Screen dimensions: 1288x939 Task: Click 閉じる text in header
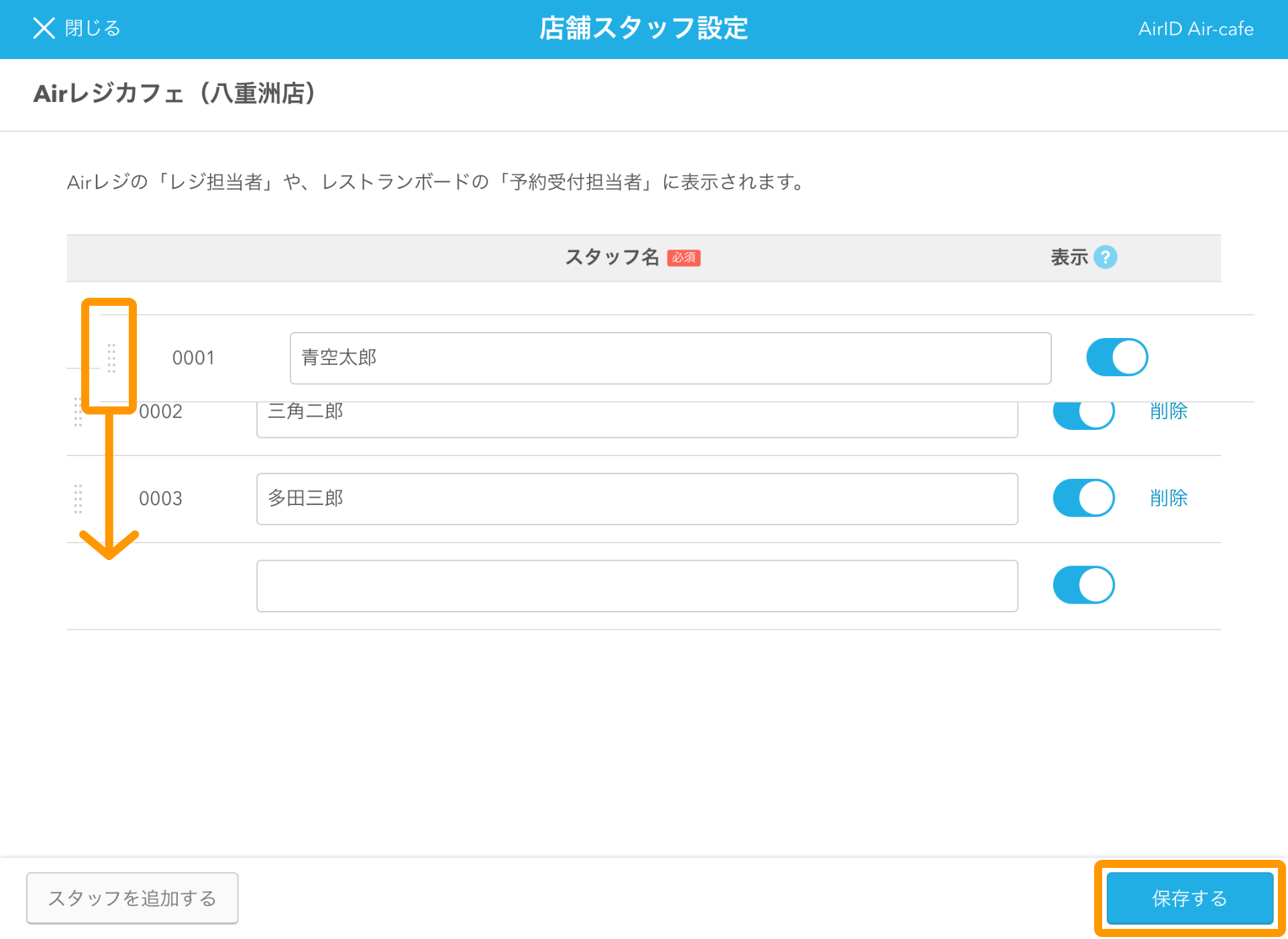93,28
